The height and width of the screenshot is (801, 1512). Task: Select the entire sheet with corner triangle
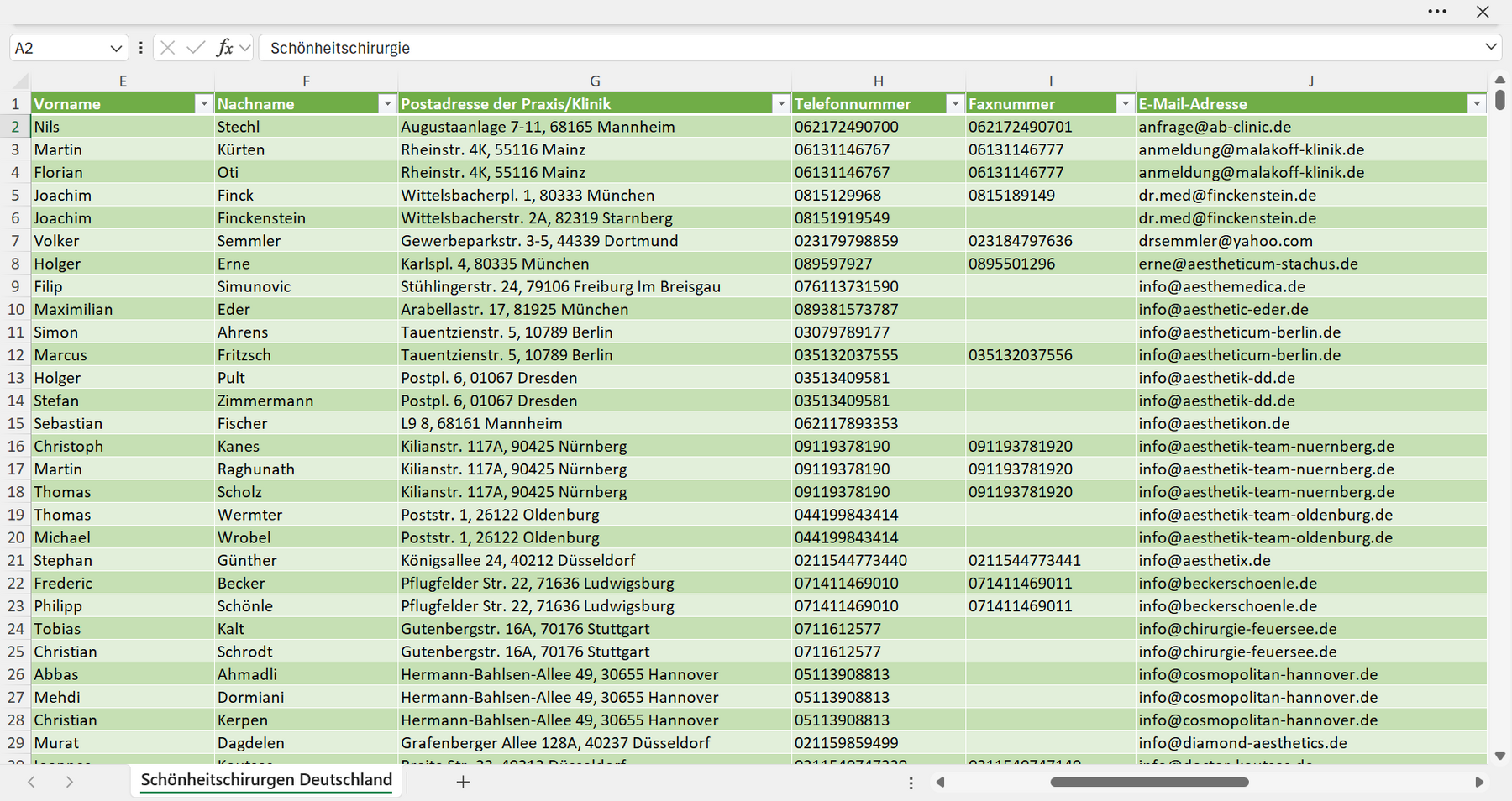point(19,81)
